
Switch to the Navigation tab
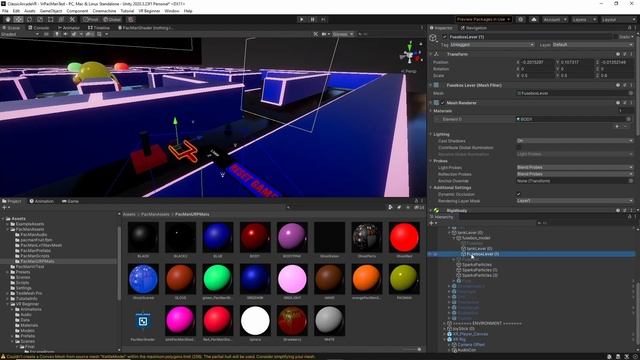pyautogui.click(x=473, y=28)
